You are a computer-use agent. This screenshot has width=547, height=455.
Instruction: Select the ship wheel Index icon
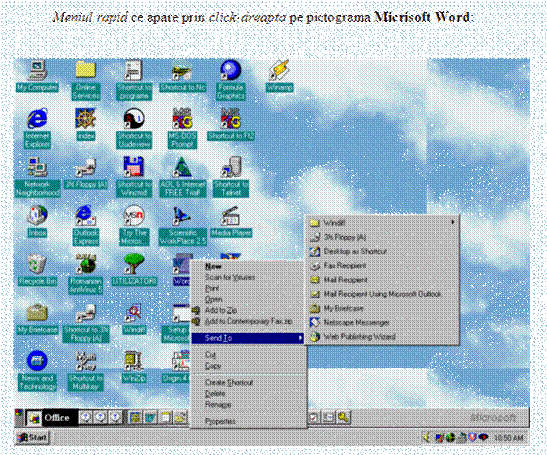click(85, 119)
